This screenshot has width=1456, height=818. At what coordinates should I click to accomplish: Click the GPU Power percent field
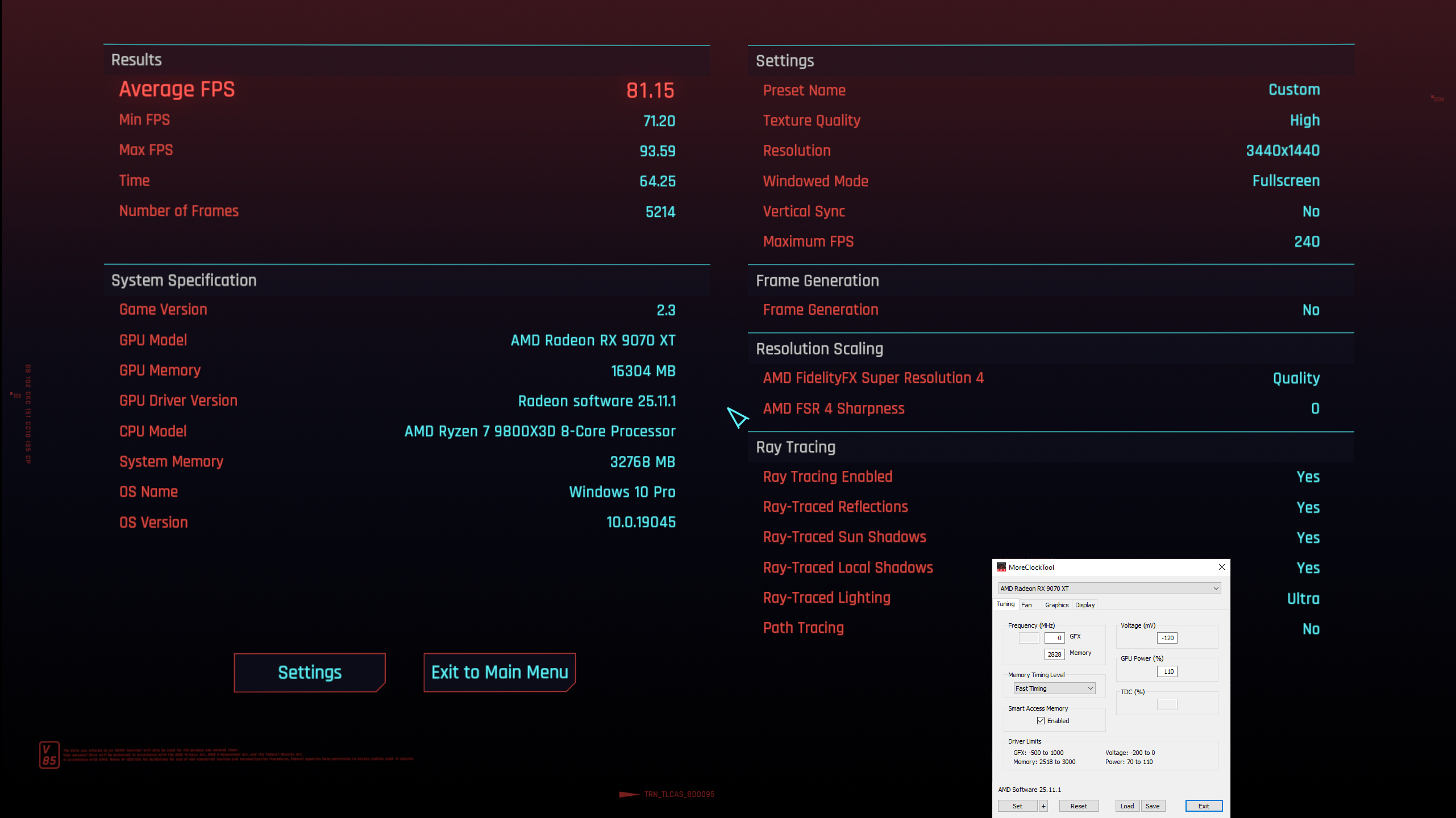click(x=1167, y=671)
